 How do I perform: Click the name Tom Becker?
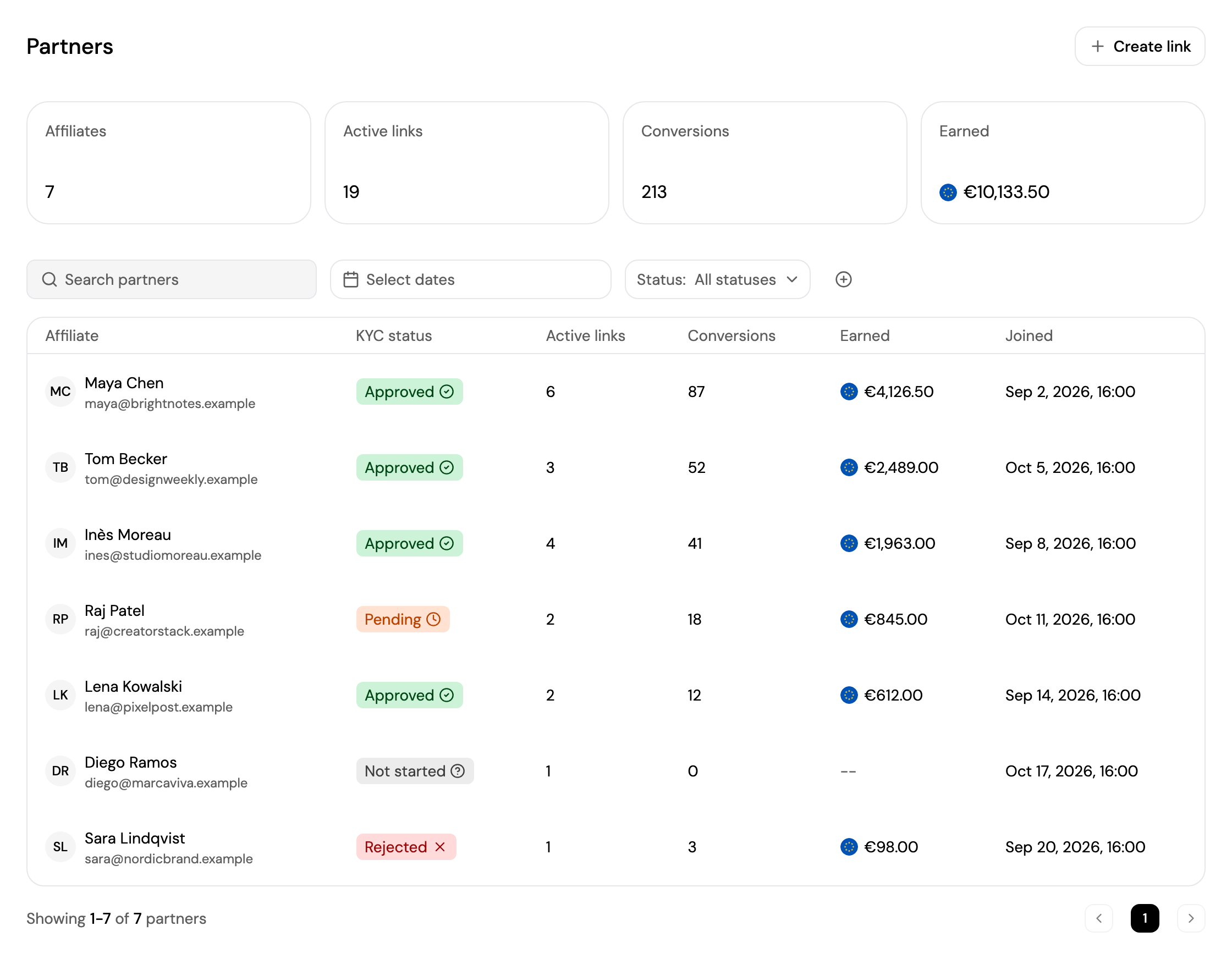click(126, 459)
